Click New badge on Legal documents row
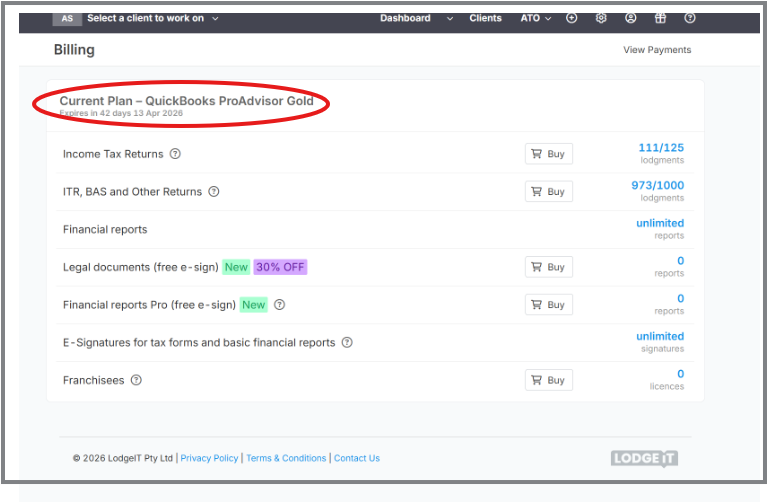 click(x=236, y=267)
